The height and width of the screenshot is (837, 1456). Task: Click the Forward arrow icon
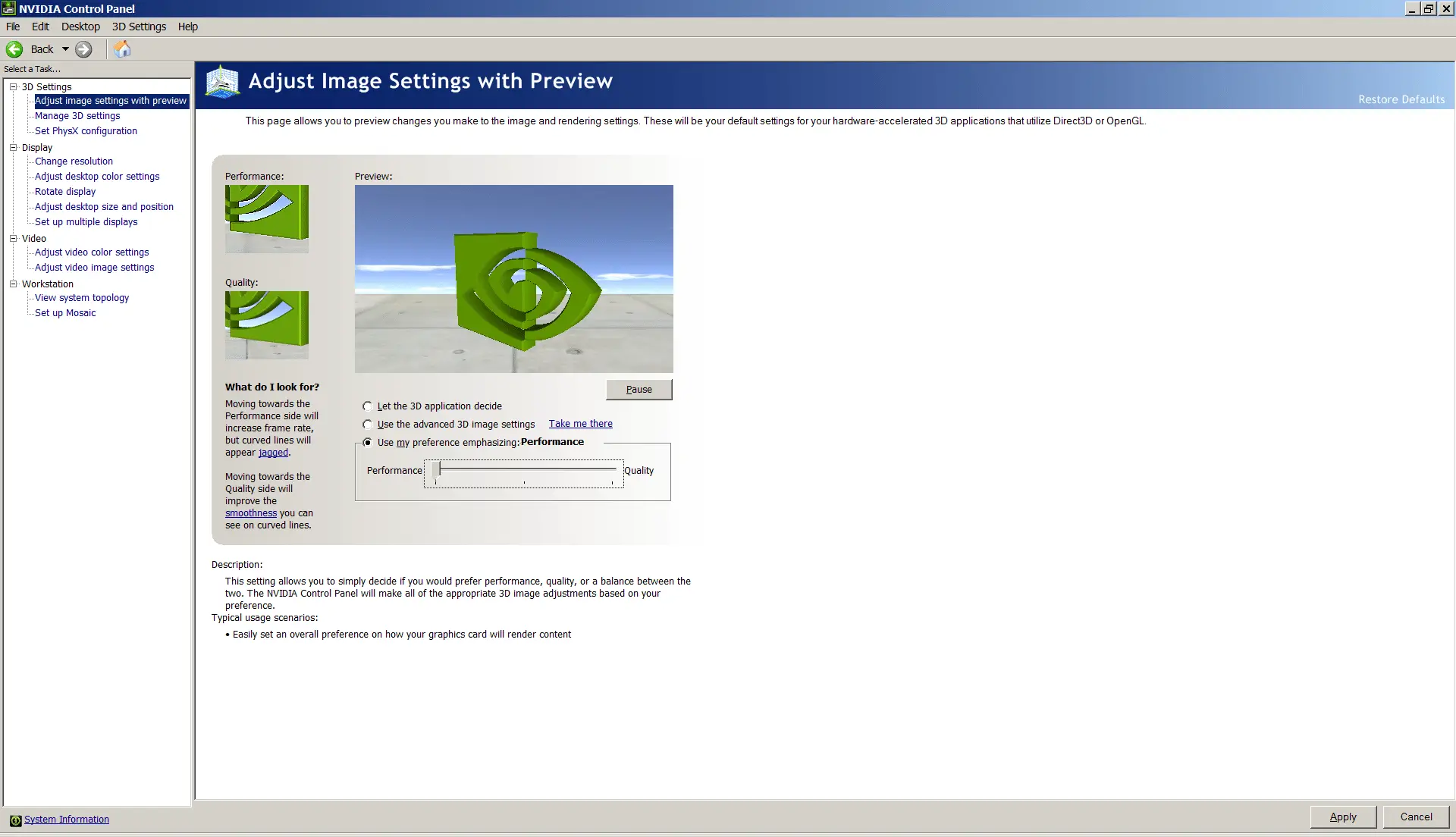point(83,49)
